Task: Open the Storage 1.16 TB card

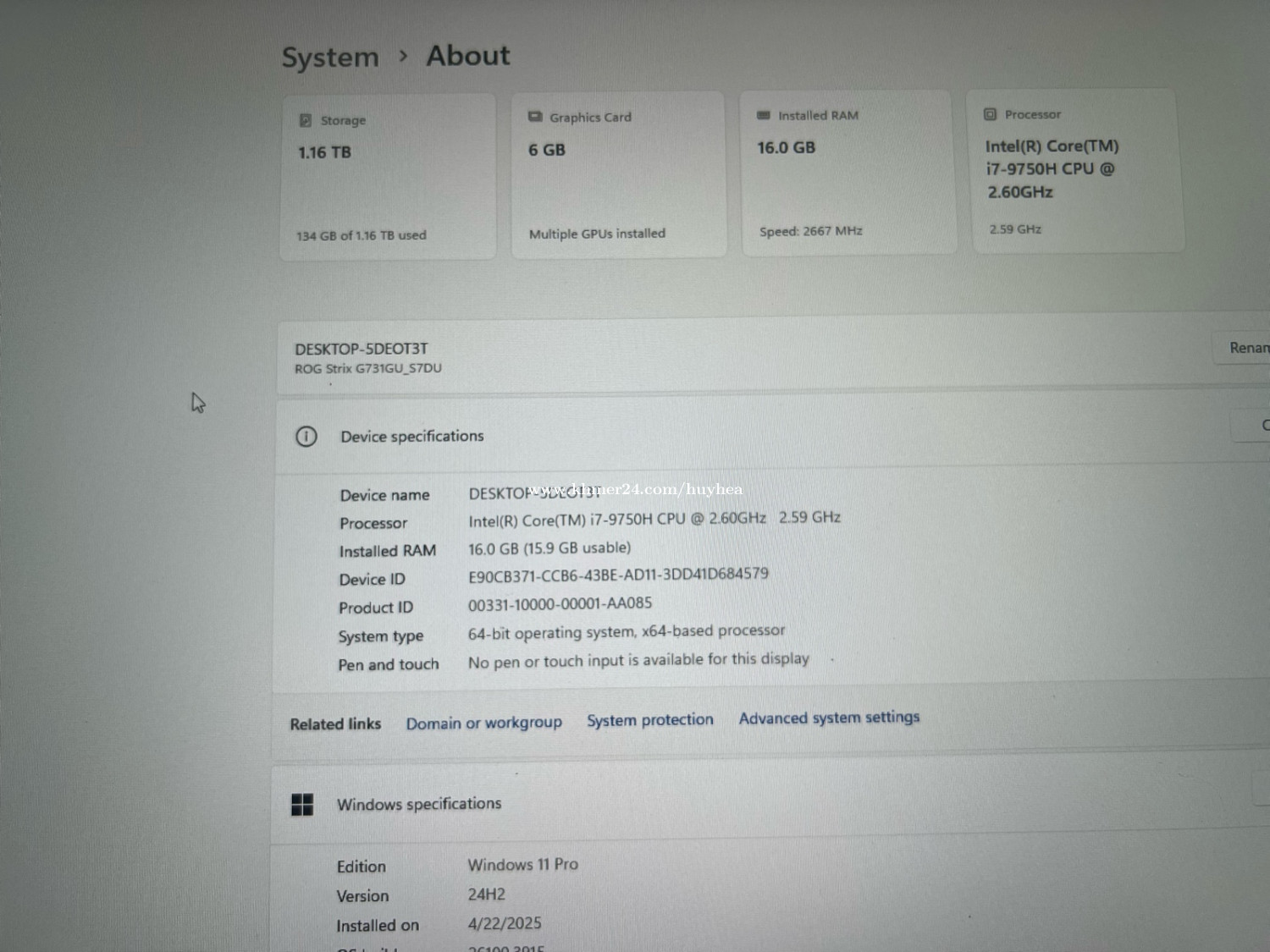Action: coord(388,177)
